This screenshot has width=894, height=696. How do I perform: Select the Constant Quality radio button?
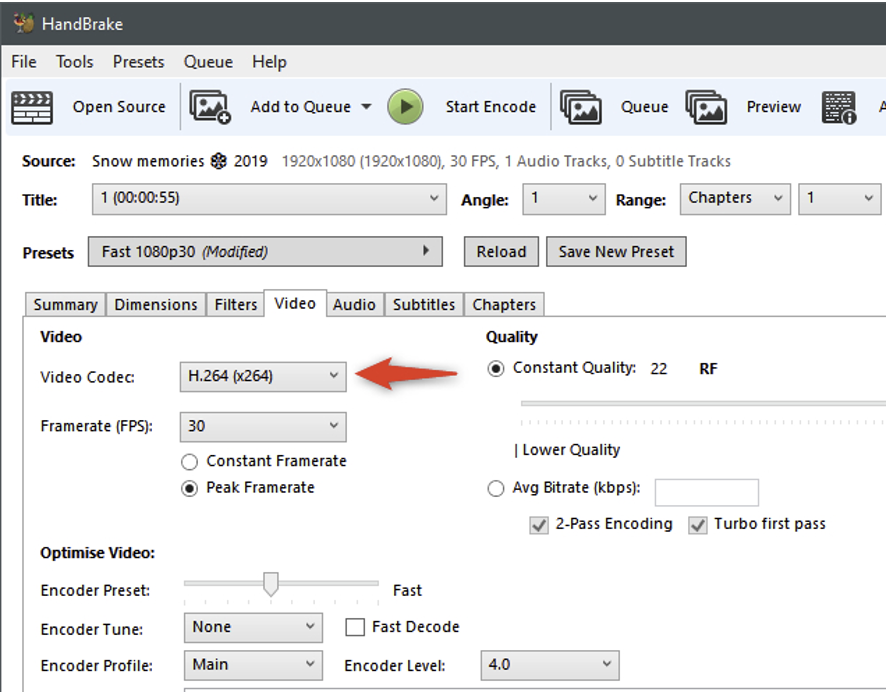[496, 369]
